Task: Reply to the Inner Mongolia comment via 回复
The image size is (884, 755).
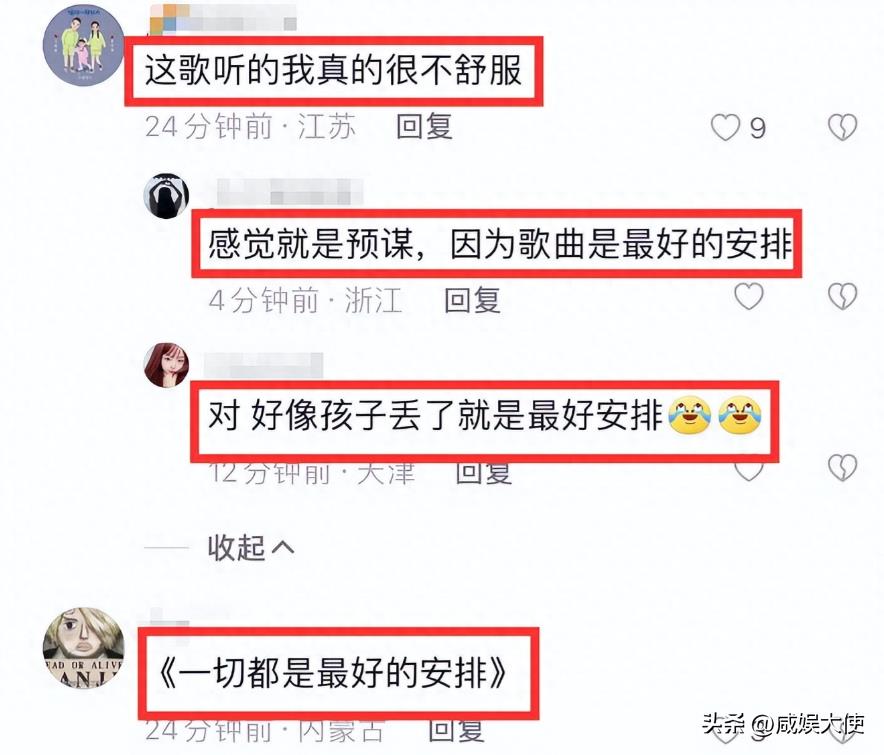Action: tap(456, 731)
